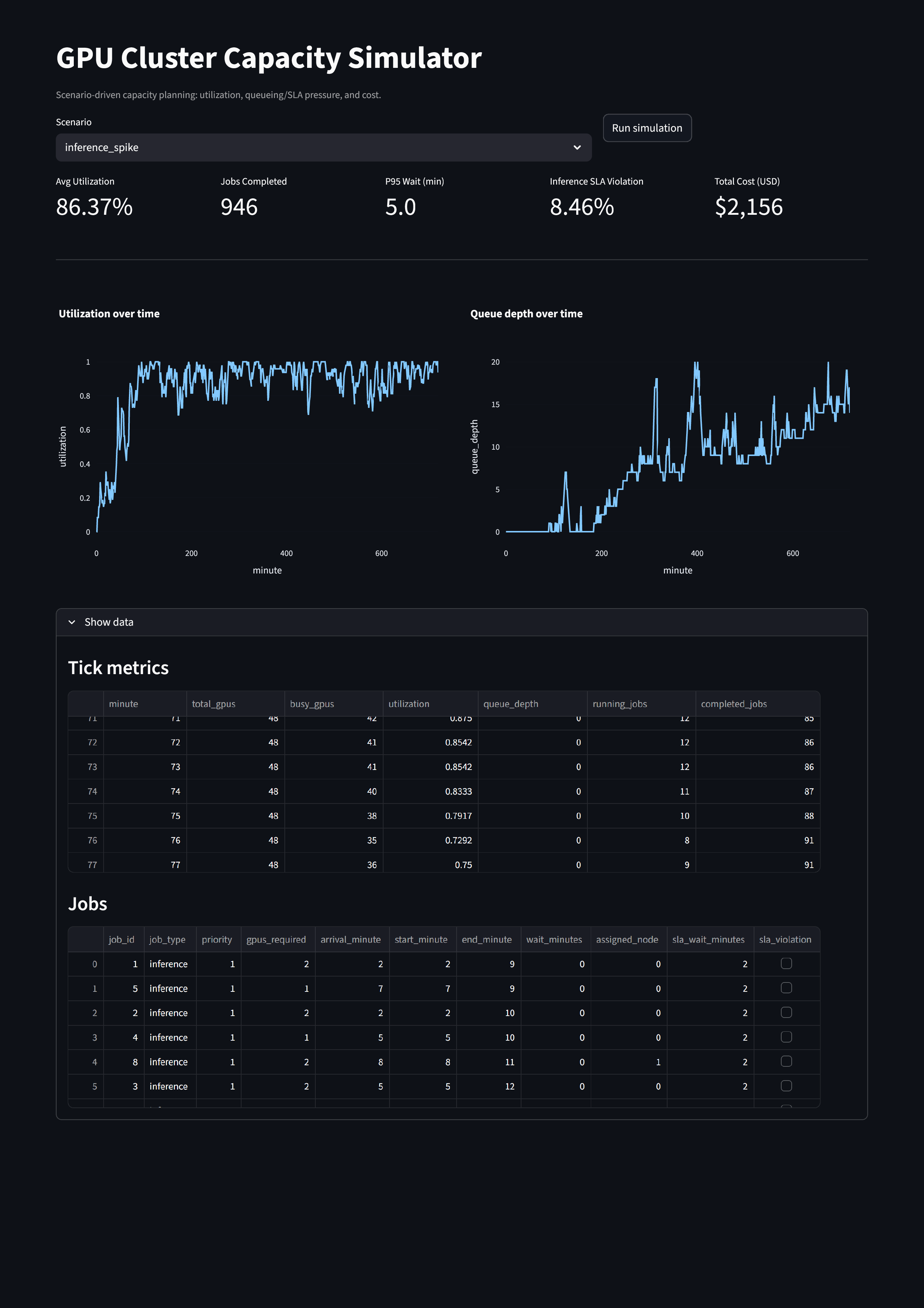Click the end_minute cell for job_id 4
Viewport: 924px width, 1308px height.
pyautogui.click(x=488, y=1037)
